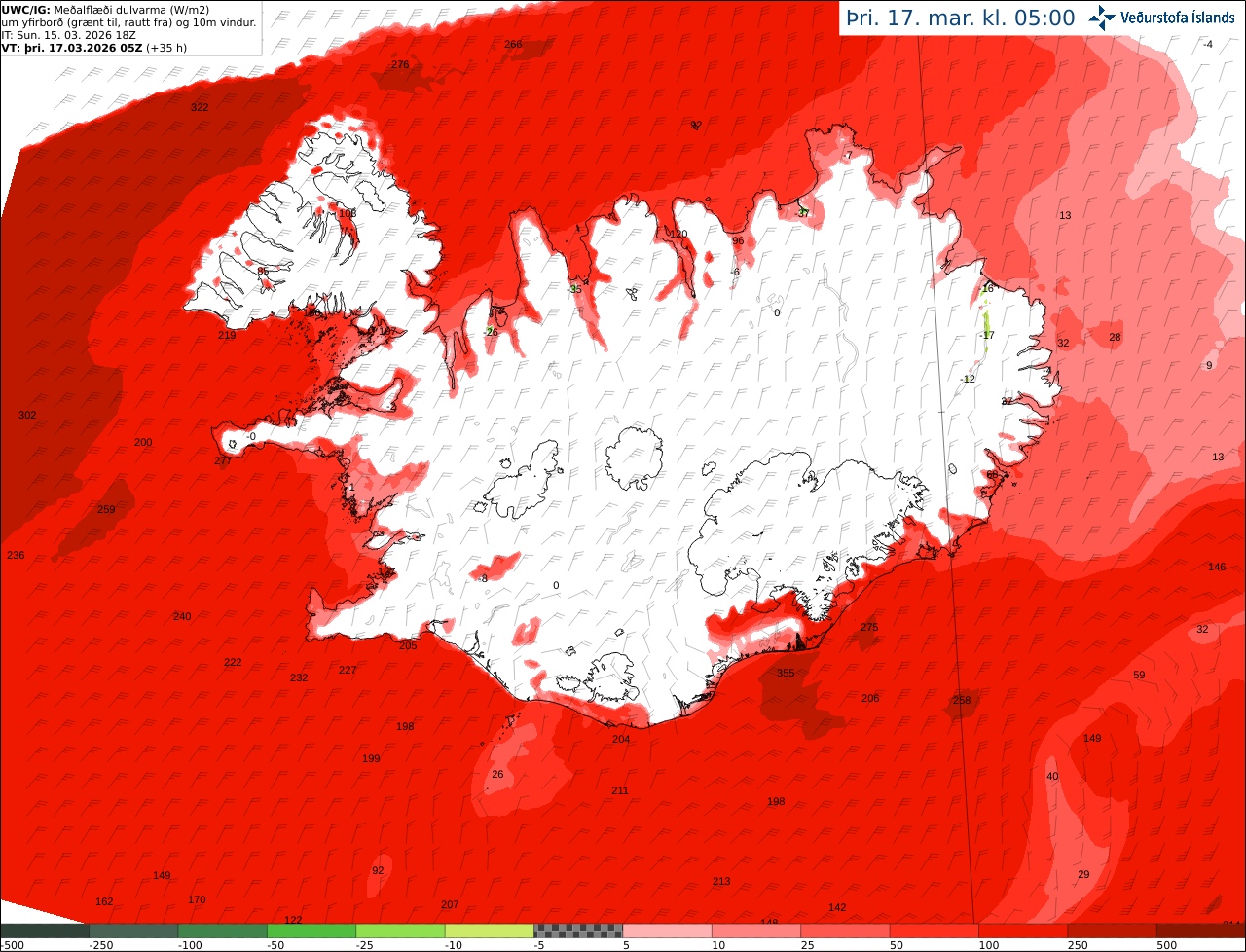Click the 206 flux value on the map

[870, 698]
